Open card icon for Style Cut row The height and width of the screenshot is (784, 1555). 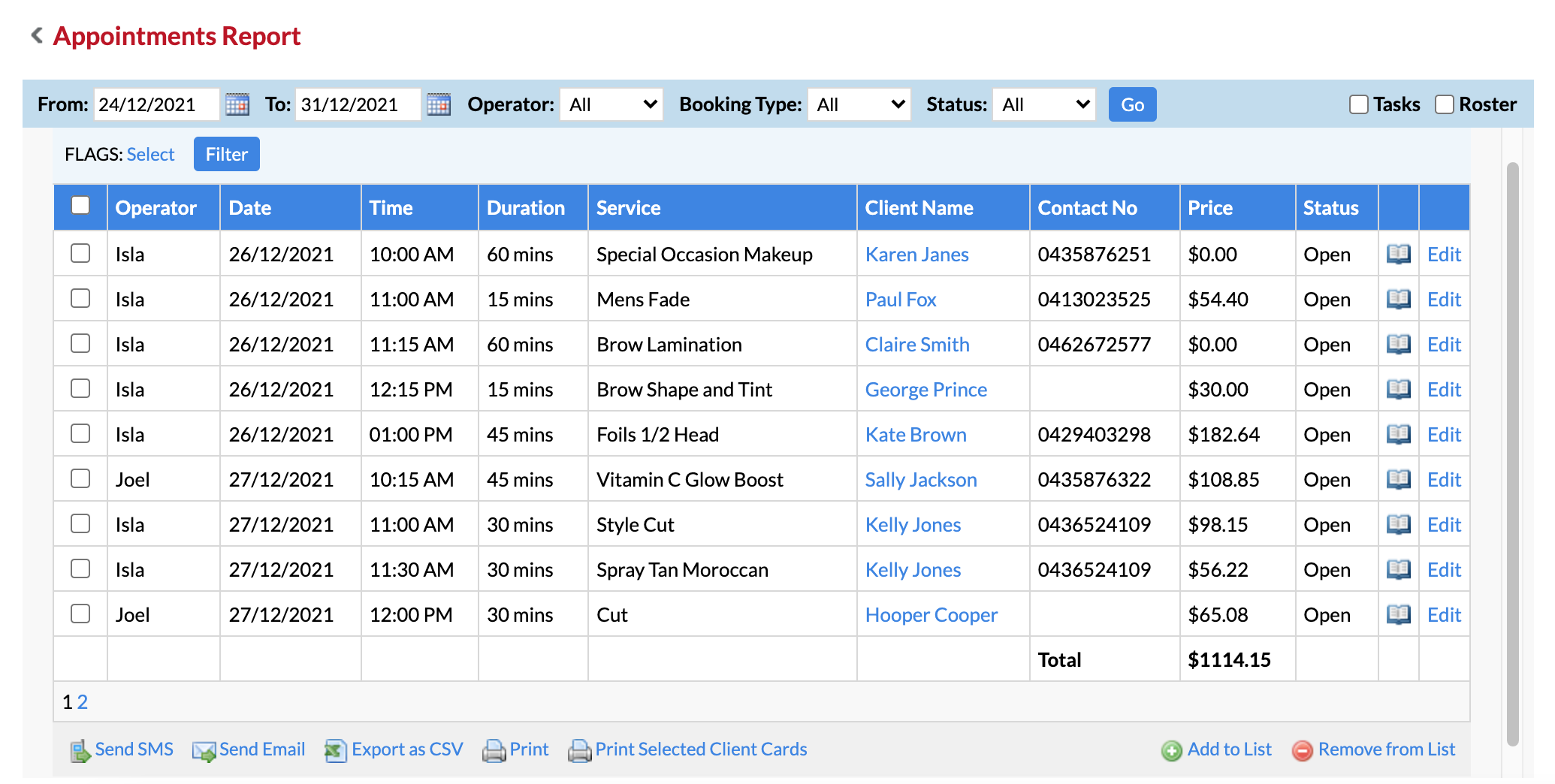(x=1398, y=524)
